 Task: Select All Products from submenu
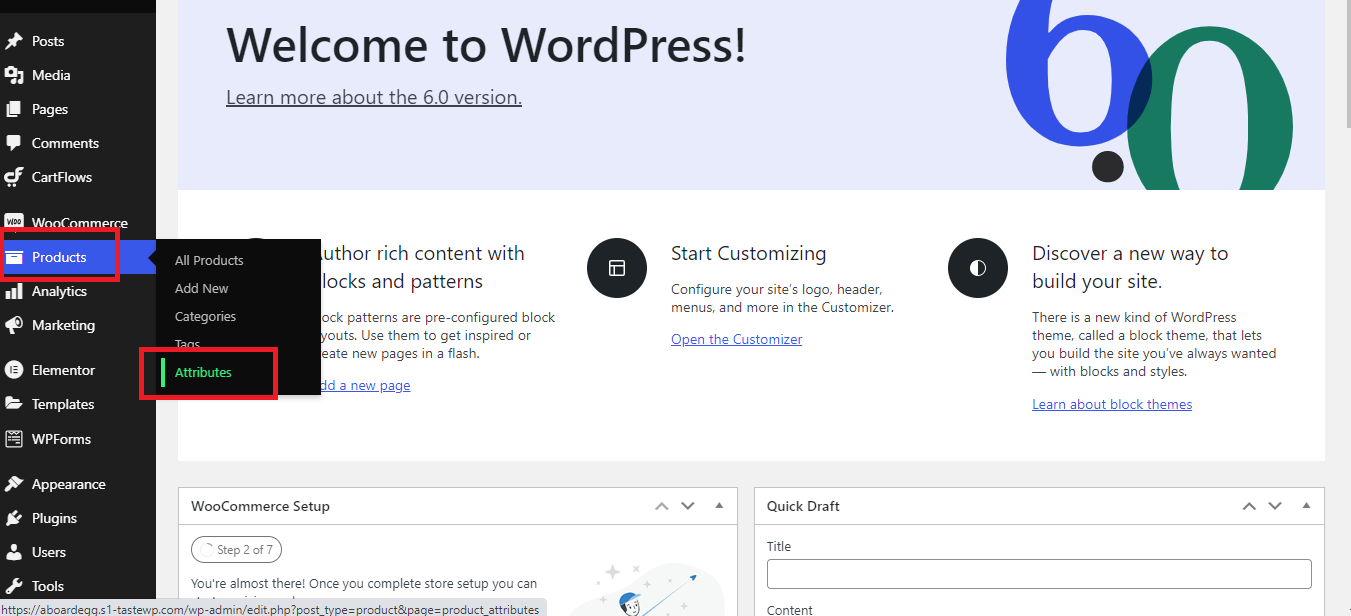pos(209,260)
